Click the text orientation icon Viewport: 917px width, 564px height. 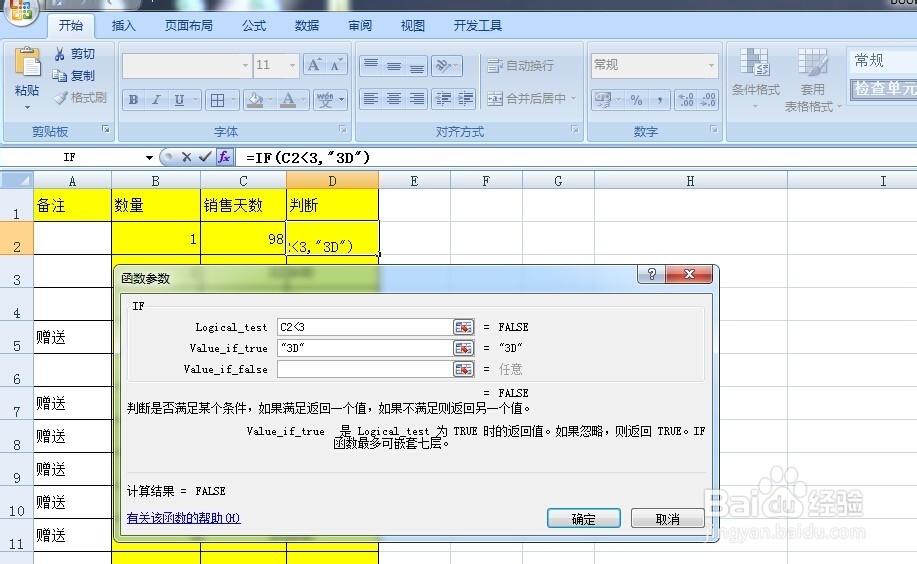(443, 66)
